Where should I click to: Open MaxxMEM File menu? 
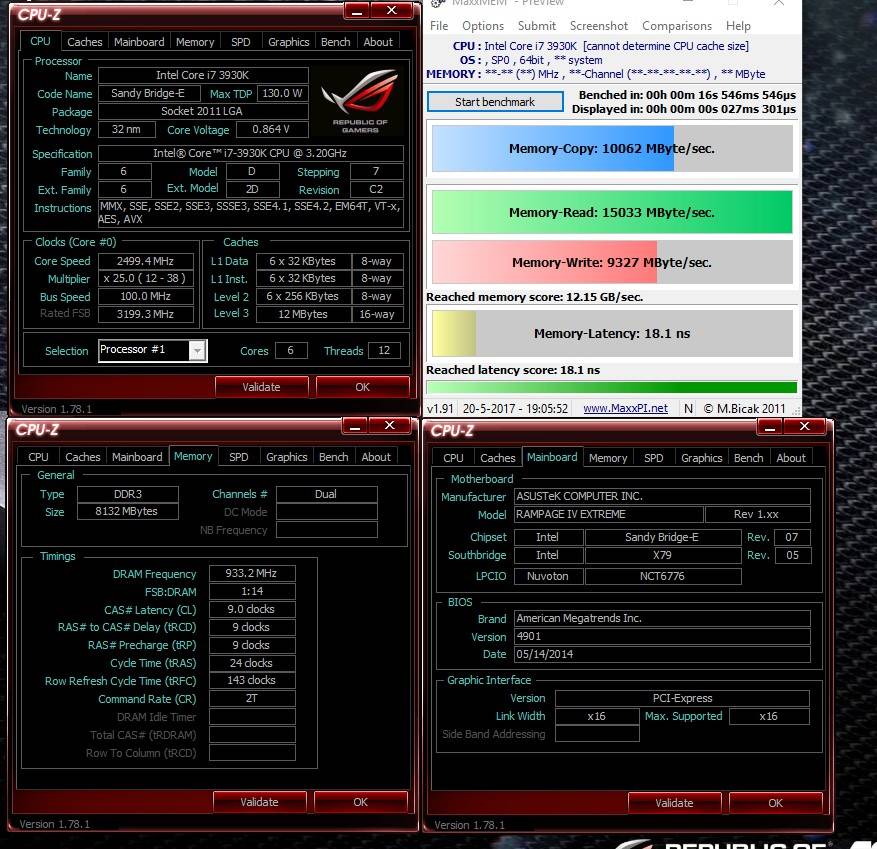(x=438, y=26)
